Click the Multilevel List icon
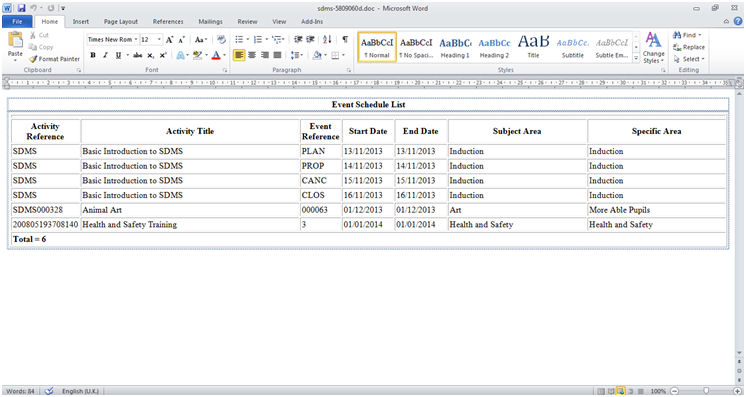This screenshot has height=397, width=746. [276, 40]
